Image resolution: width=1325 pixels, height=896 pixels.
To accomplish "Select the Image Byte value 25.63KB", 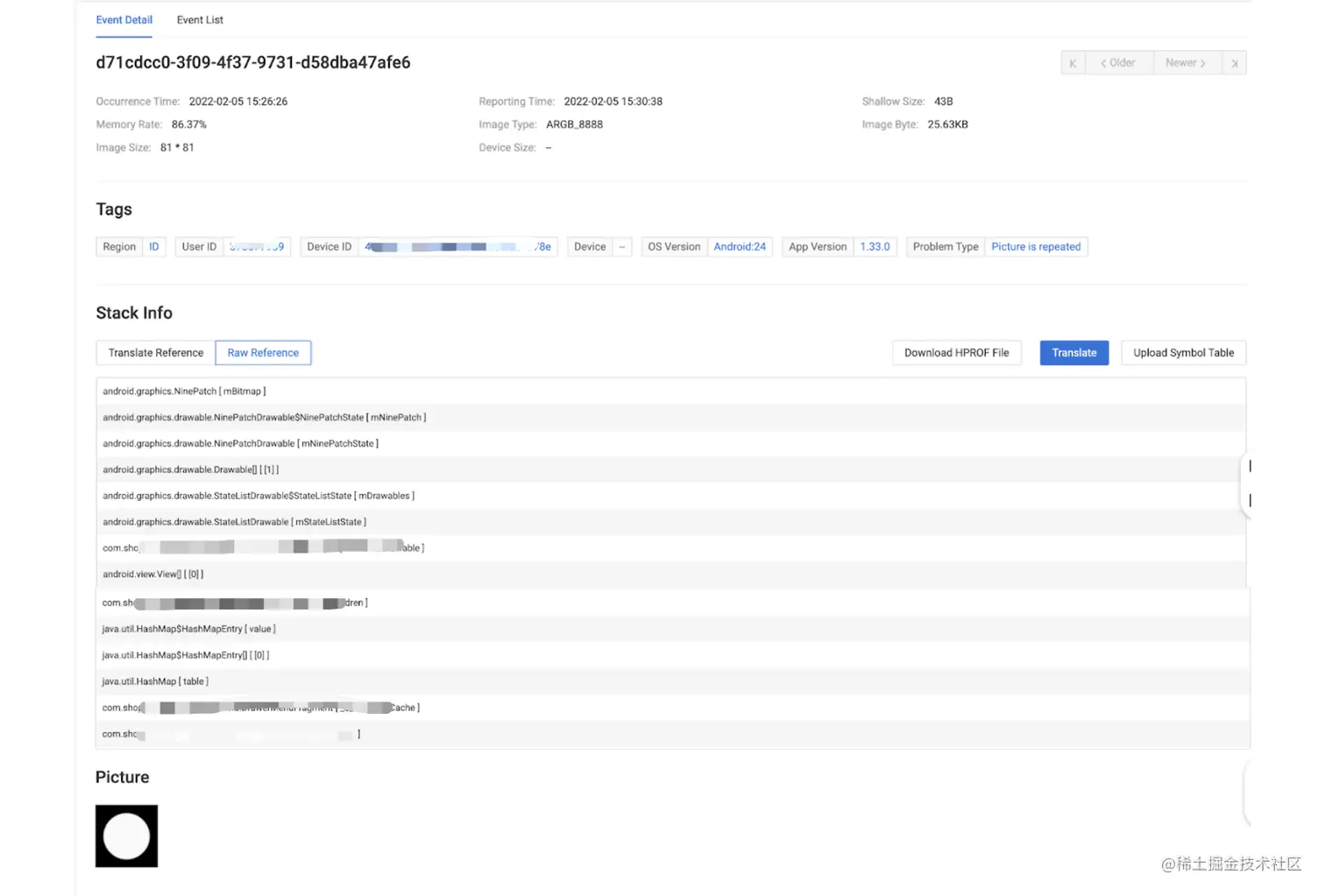I will (x=947, y=124).
